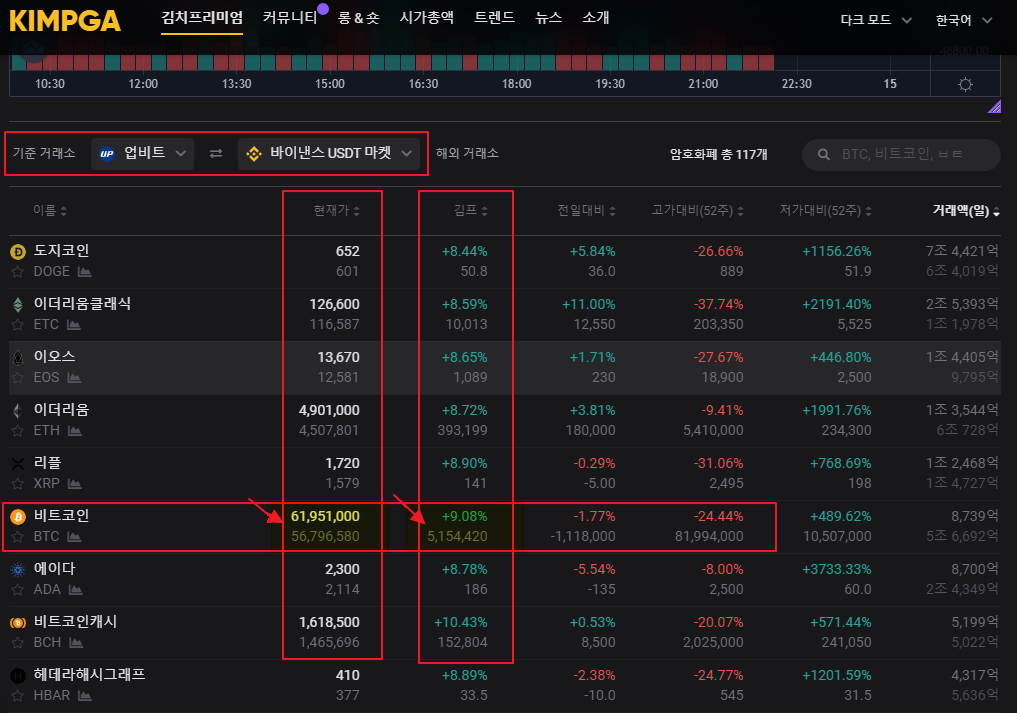Screen dimensions: 1017x713
Task: Focus the coin search input field
Action: [x=902, y=154]
